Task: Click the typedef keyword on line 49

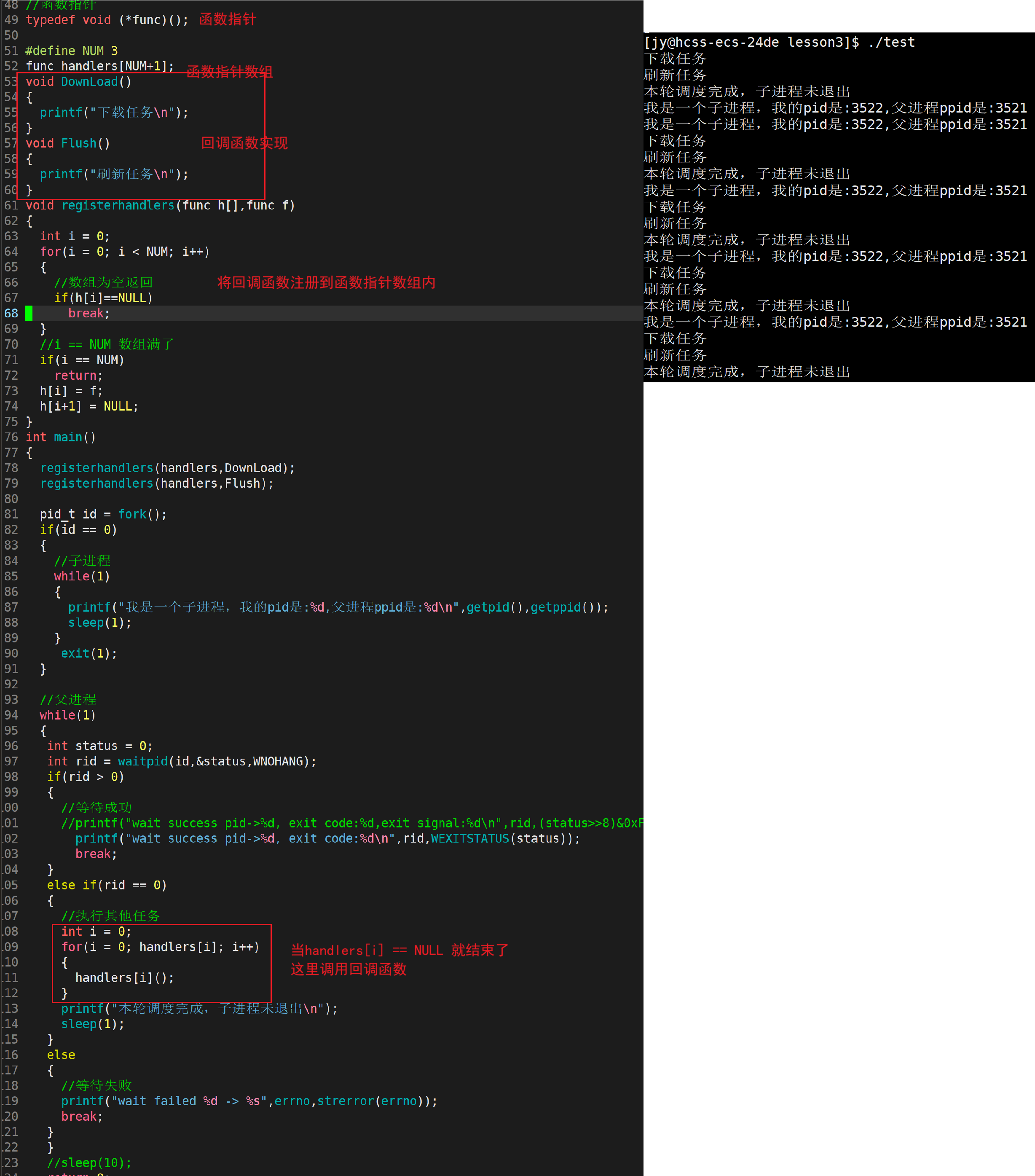Action: tap(50, 20)
